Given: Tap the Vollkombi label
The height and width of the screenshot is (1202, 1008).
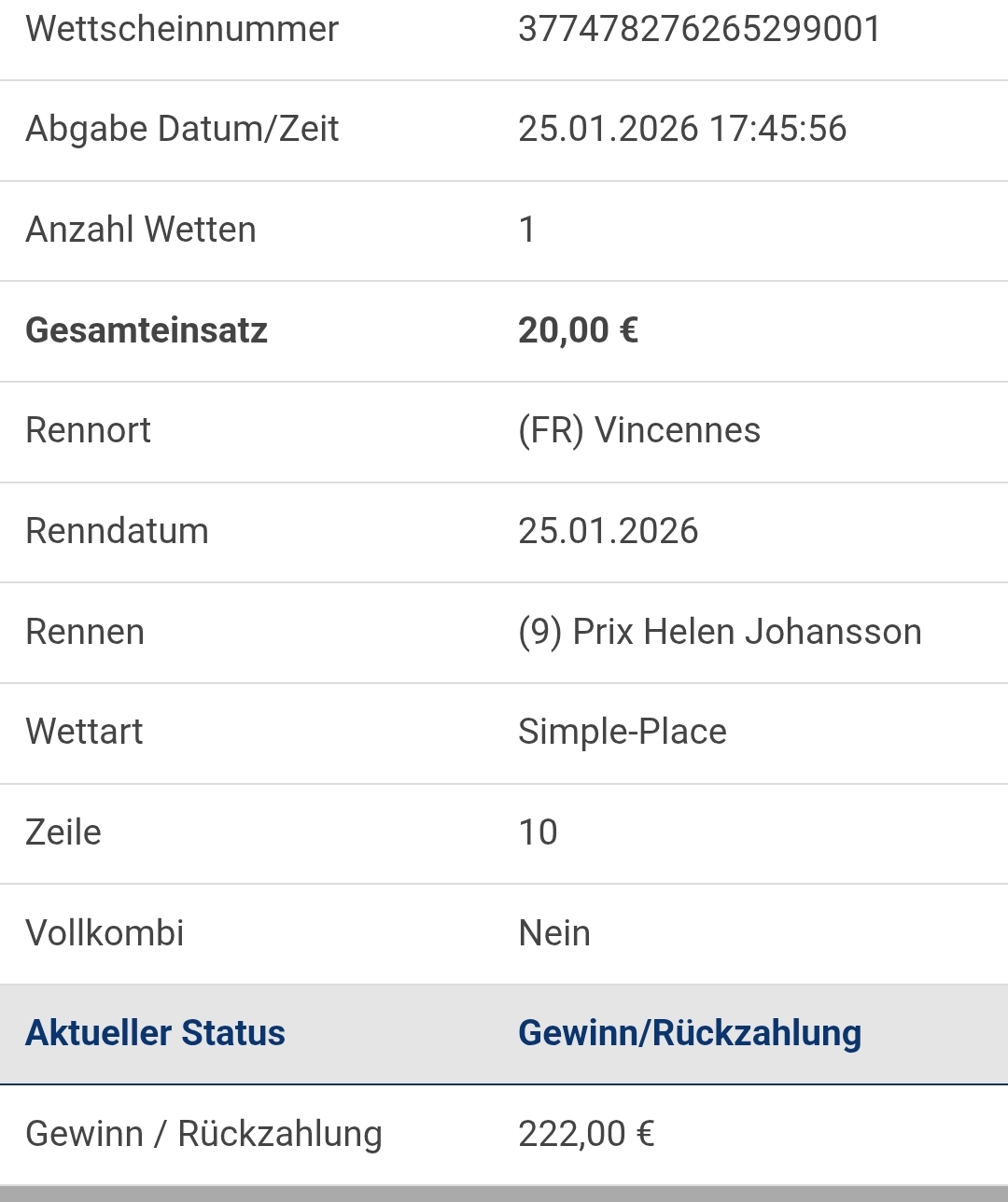Looking at the screenshot, I should 105,933.
